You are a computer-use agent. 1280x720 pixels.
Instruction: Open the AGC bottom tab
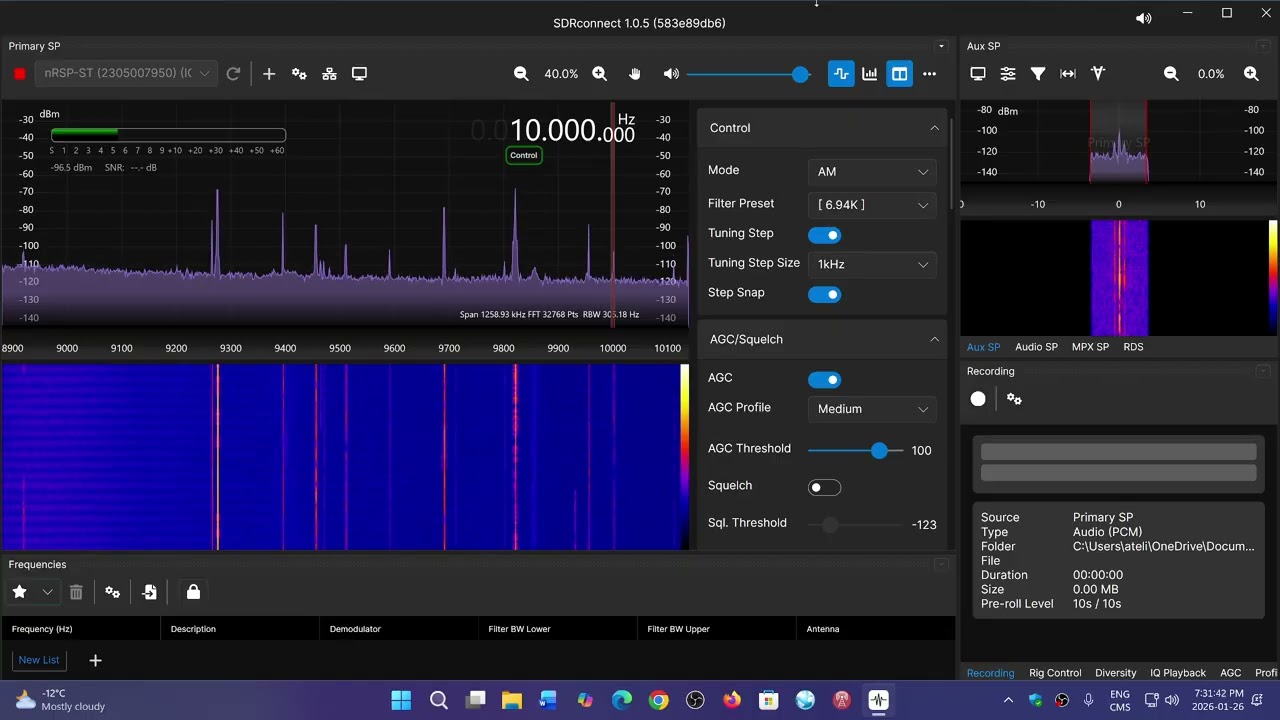(1230, 673)
